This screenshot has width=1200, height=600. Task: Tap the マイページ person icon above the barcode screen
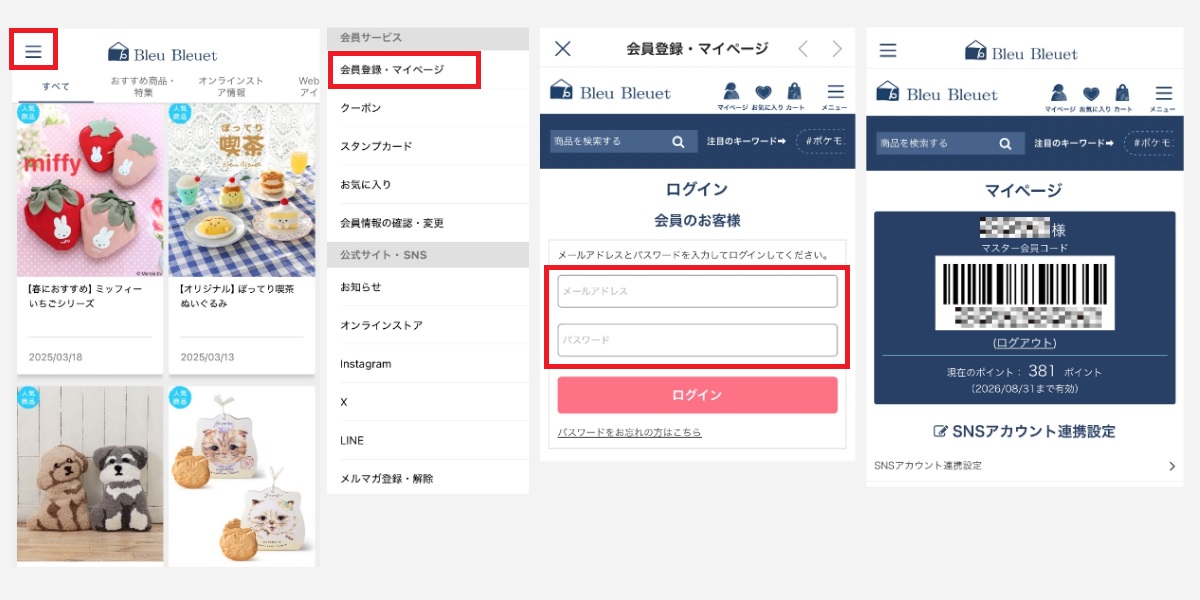1058,94
